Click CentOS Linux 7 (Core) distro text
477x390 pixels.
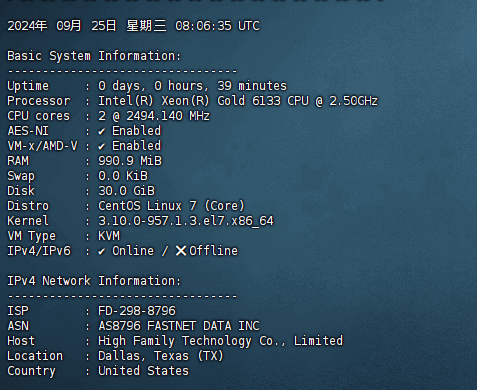click(171, 206)
